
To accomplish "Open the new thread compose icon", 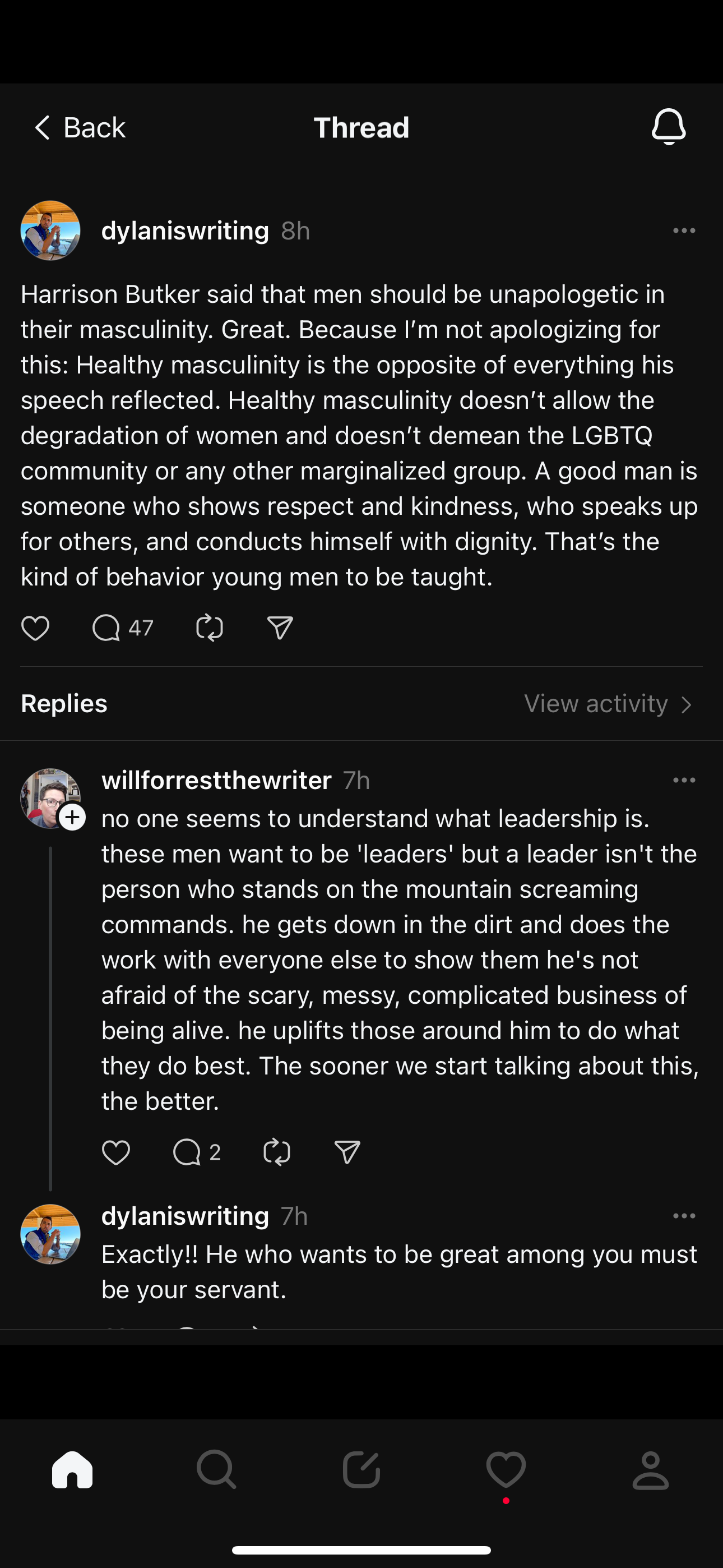I will [361, 1470].
